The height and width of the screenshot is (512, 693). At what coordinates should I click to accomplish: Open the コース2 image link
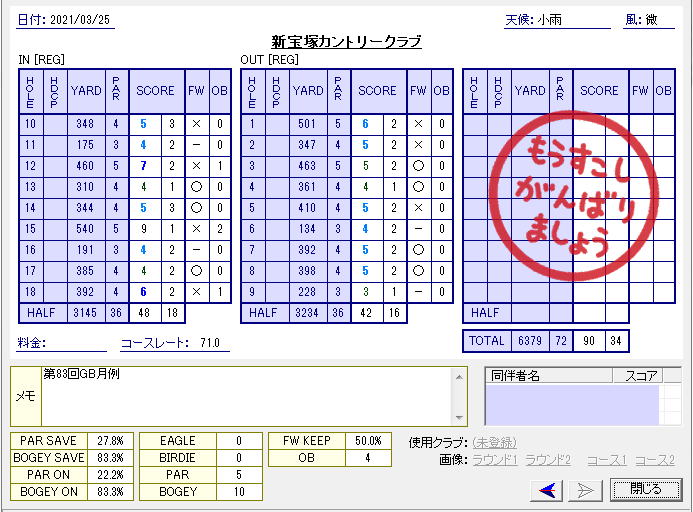point(655,460)
